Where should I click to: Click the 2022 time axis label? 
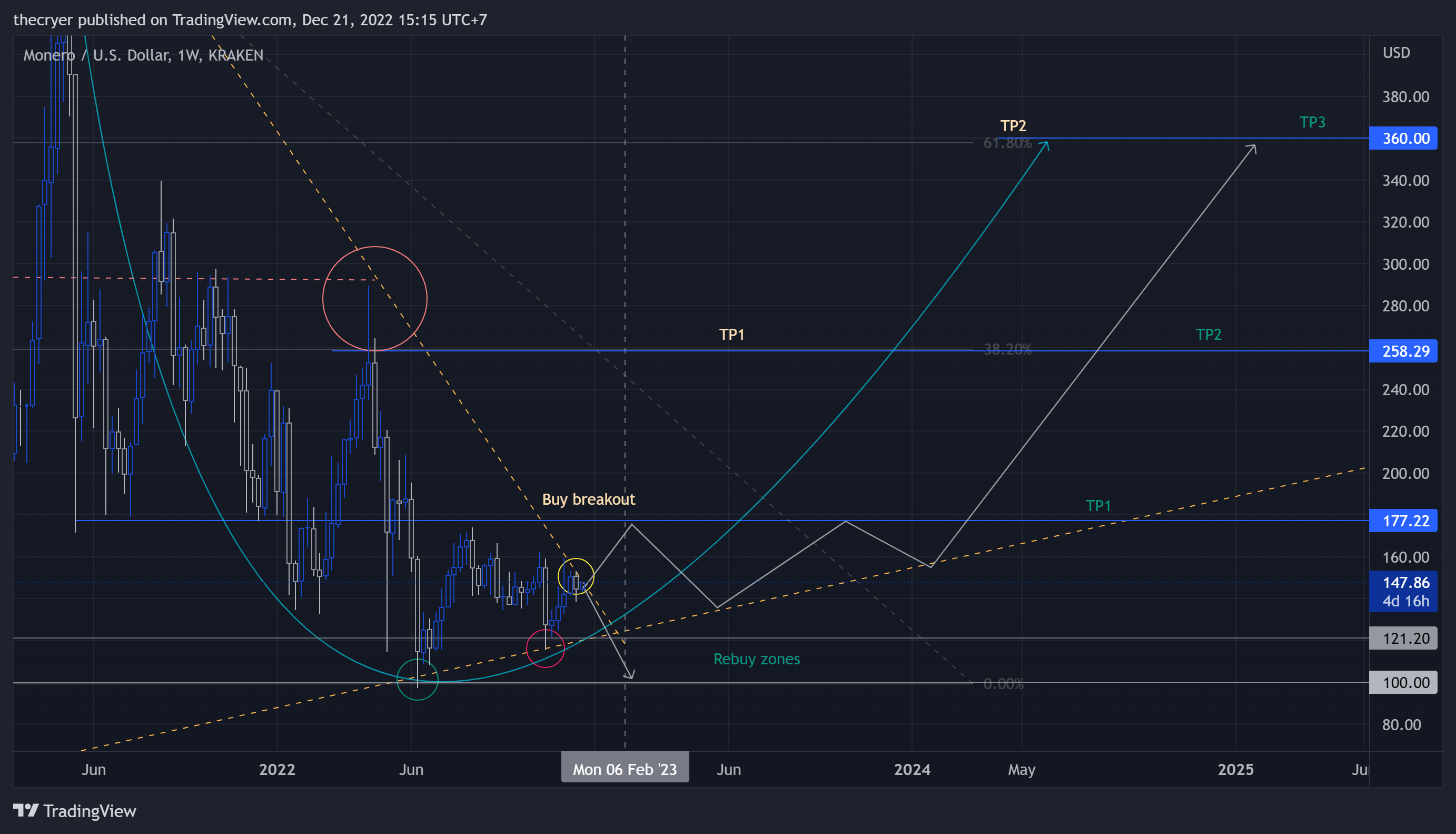277,769
